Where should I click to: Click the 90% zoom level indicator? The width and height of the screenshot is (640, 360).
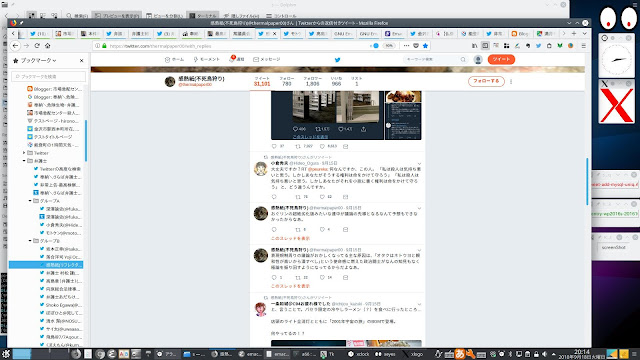(389, 46)
